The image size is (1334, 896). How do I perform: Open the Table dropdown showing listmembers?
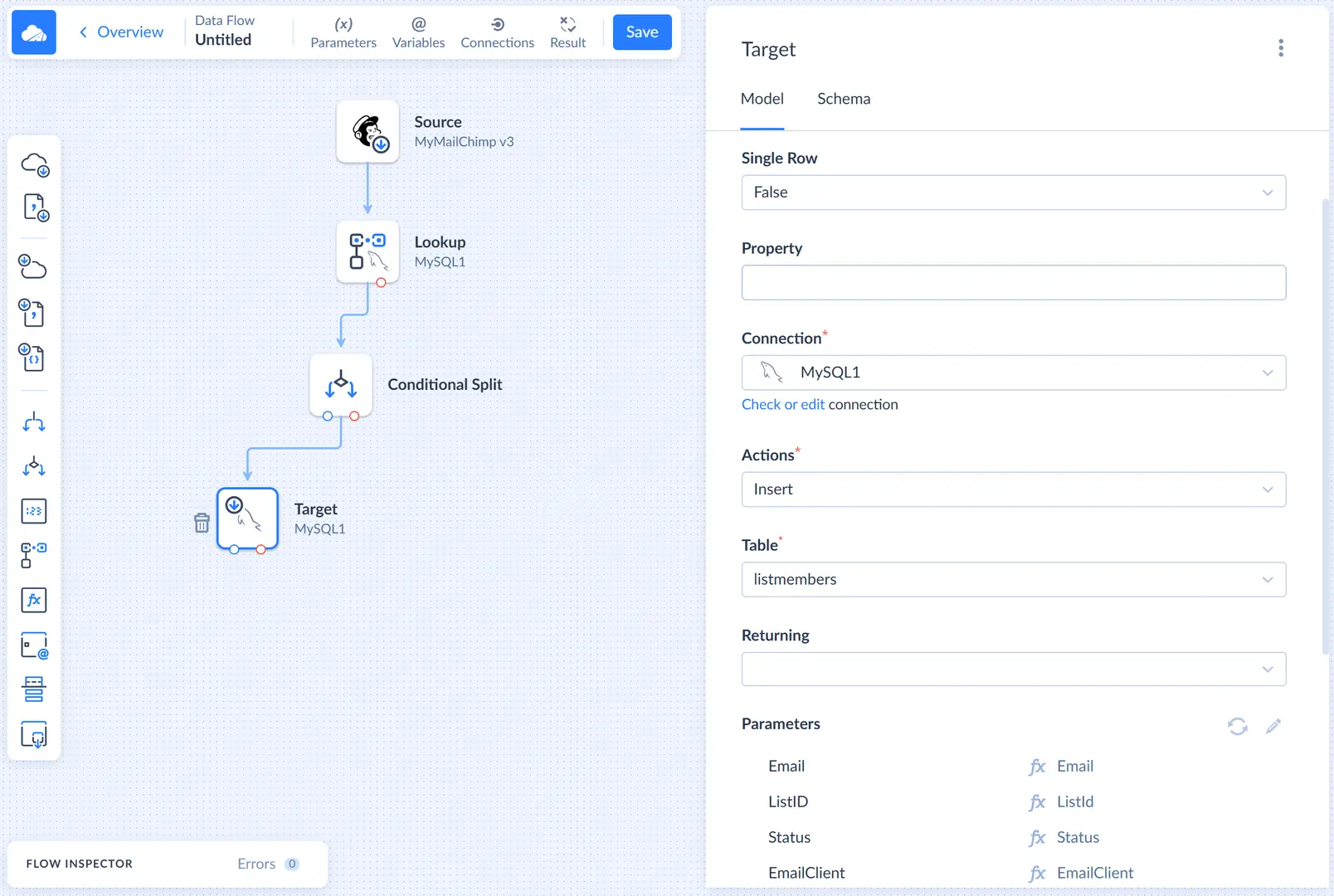(1014, 580)
